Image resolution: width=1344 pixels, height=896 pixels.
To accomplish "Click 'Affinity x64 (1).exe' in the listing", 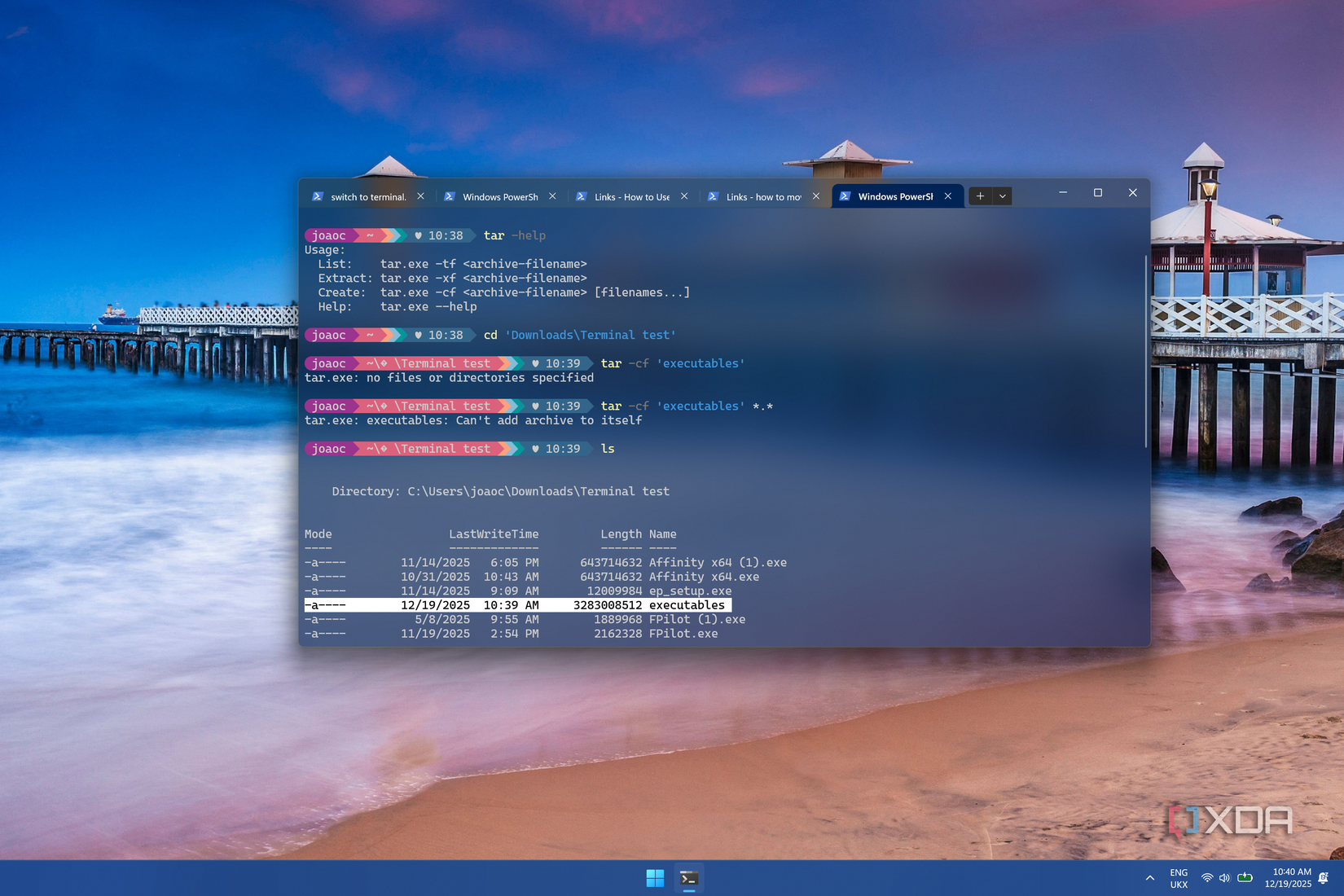I will 718,562.
